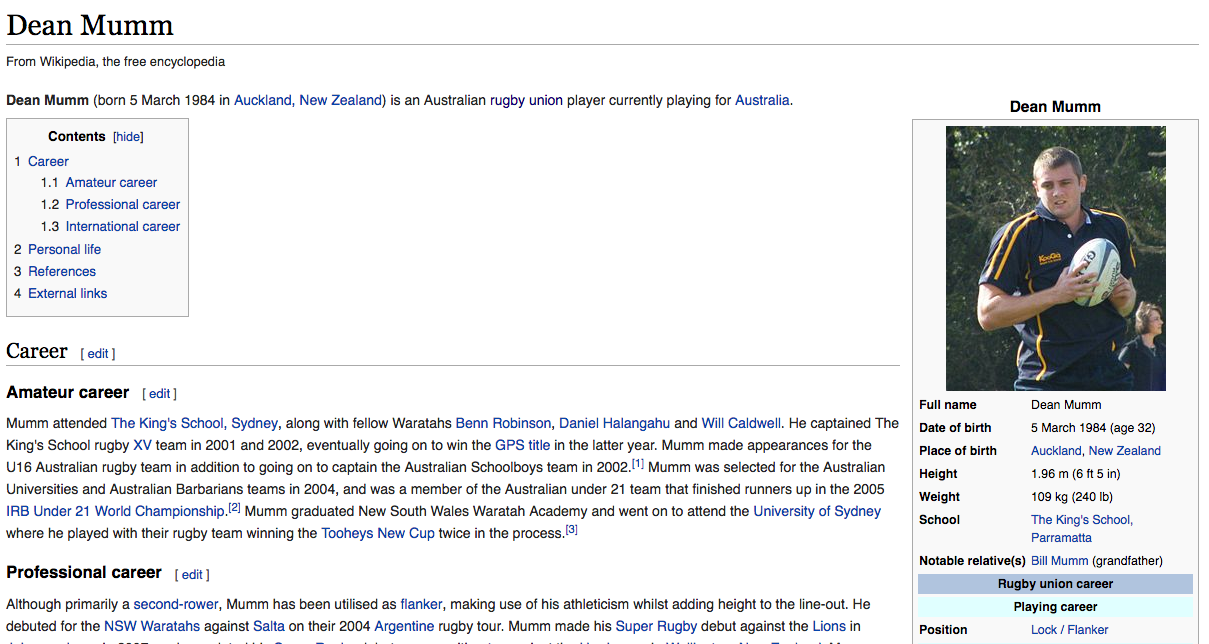
Task: Jump to Professional career in contents
Action: pyautogui.click(x=122, y=204)
